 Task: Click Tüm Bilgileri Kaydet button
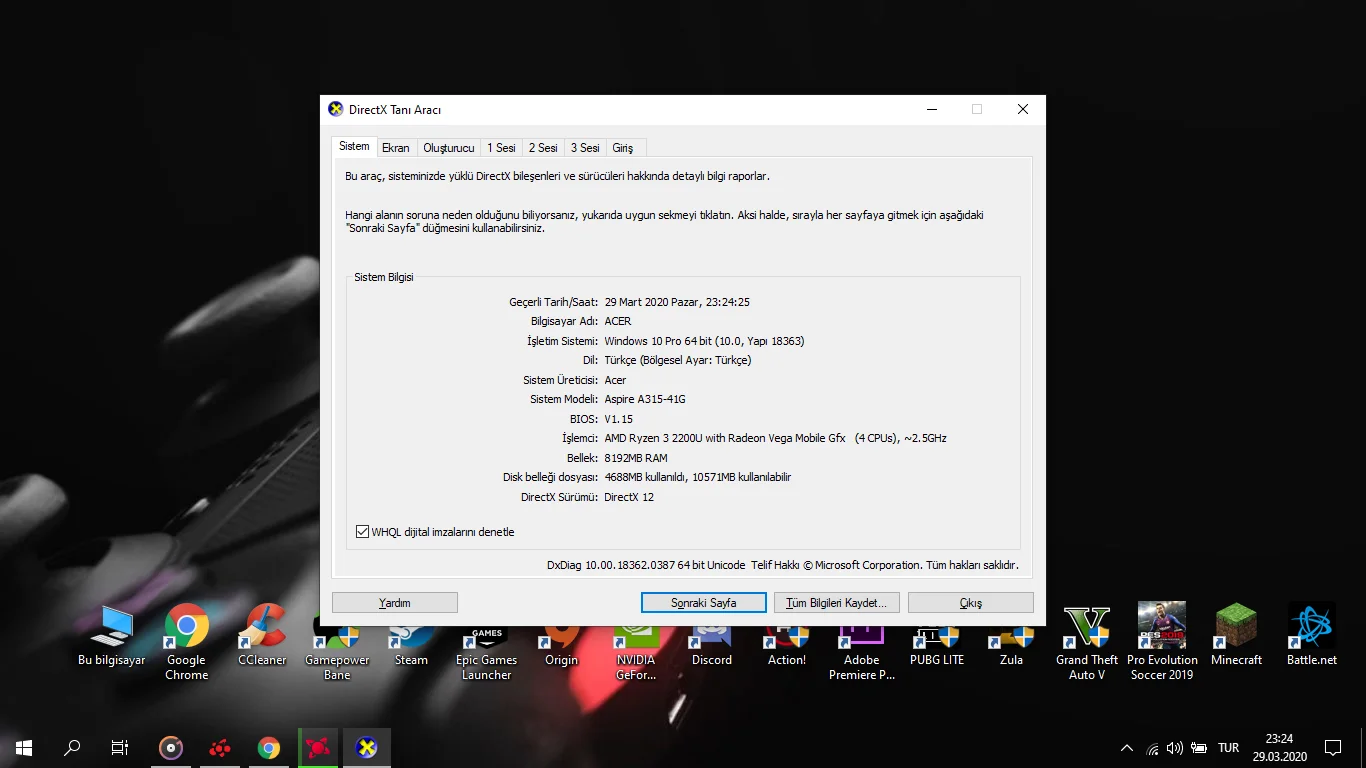[837, 603]
